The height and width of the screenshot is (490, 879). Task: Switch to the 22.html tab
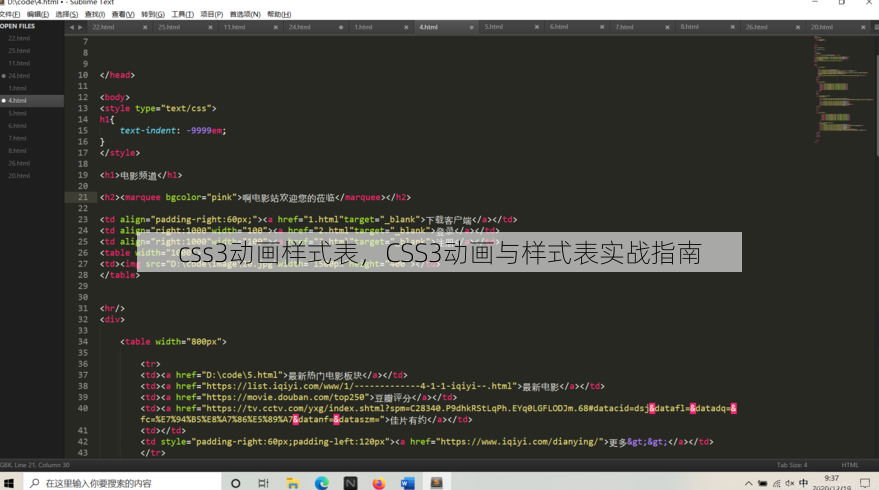pyautogui.click(x=103, y=27)
